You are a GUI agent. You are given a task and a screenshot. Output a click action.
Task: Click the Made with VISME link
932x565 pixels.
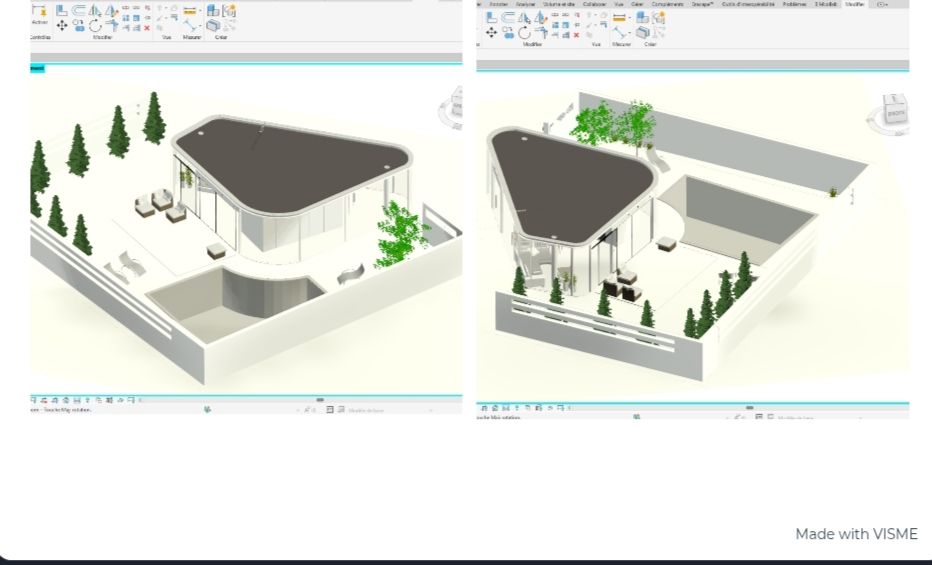856,534
